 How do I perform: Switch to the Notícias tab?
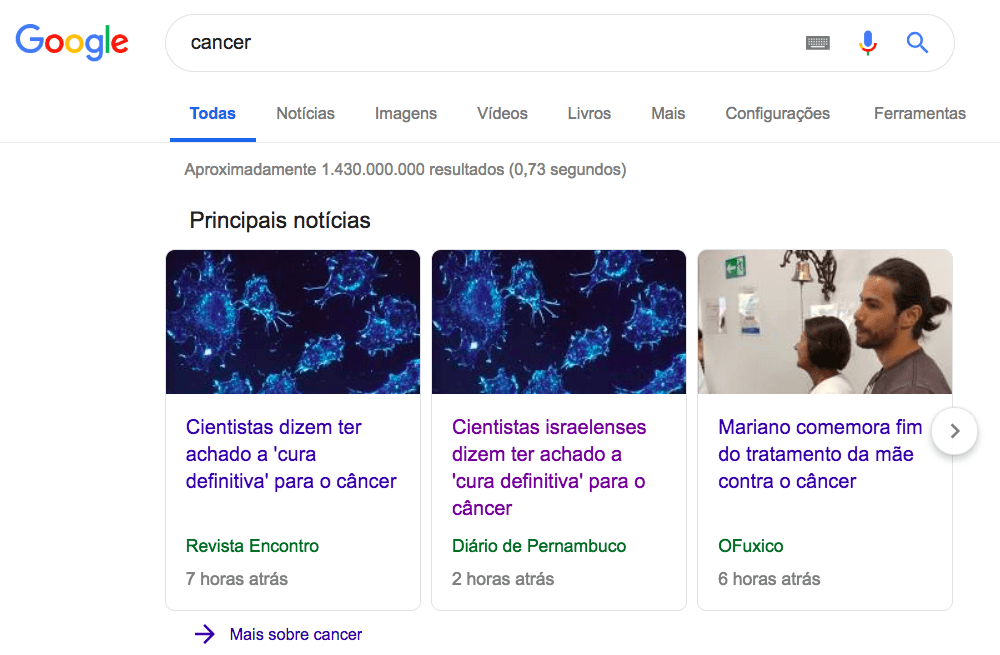click(305, 113)
